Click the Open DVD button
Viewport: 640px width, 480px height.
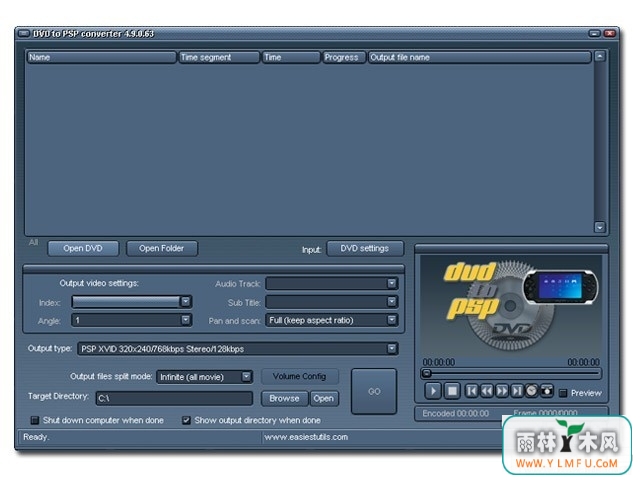coord(83,248)
